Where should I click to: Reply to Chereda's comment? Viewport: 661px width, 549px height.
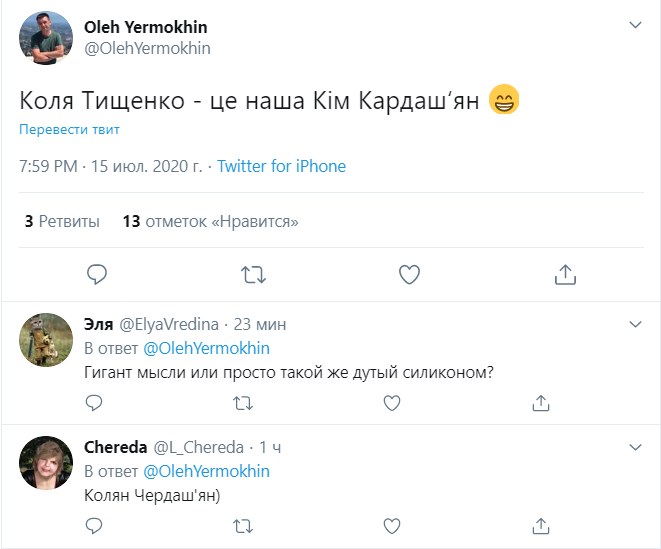click(94, 525)
